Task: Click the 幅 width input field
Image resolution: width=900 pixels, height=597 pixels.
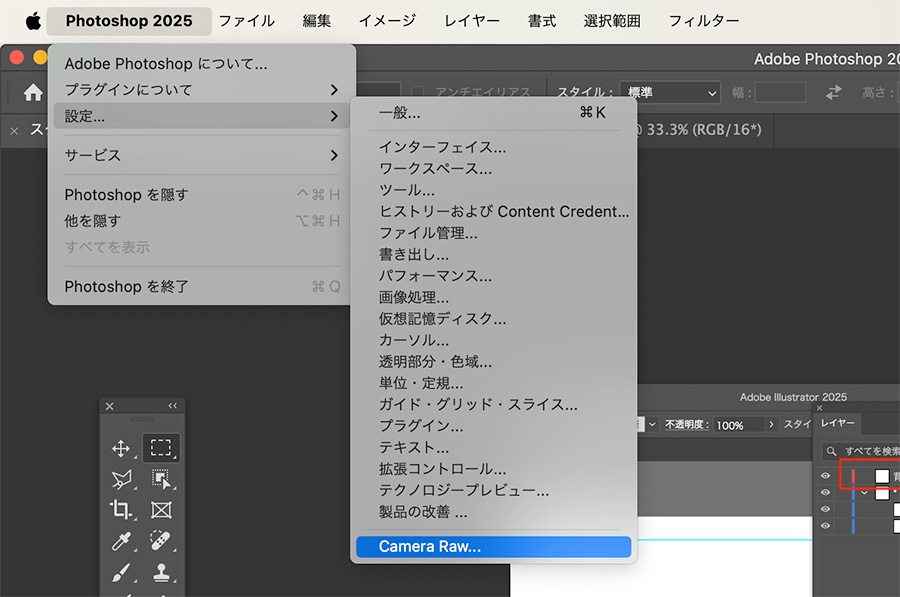Action: tap(780, 92)
